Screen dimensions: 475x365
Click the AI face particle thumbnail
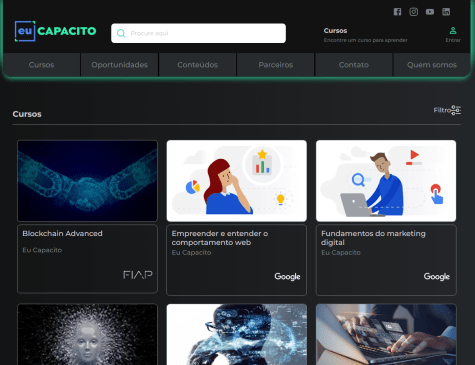[87, 334]
